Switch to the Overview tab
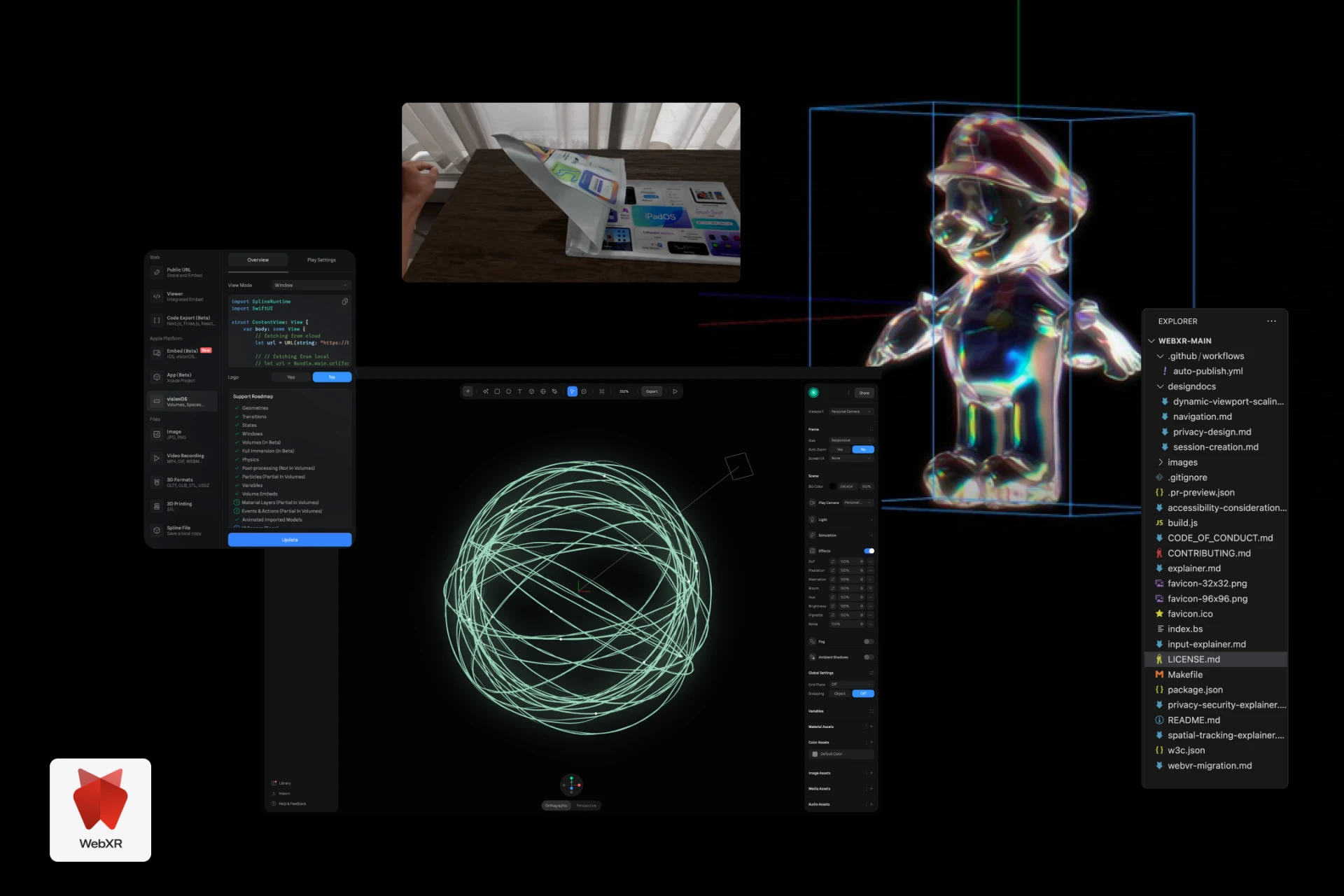1344x896 pixels. [x=258, y=260]
